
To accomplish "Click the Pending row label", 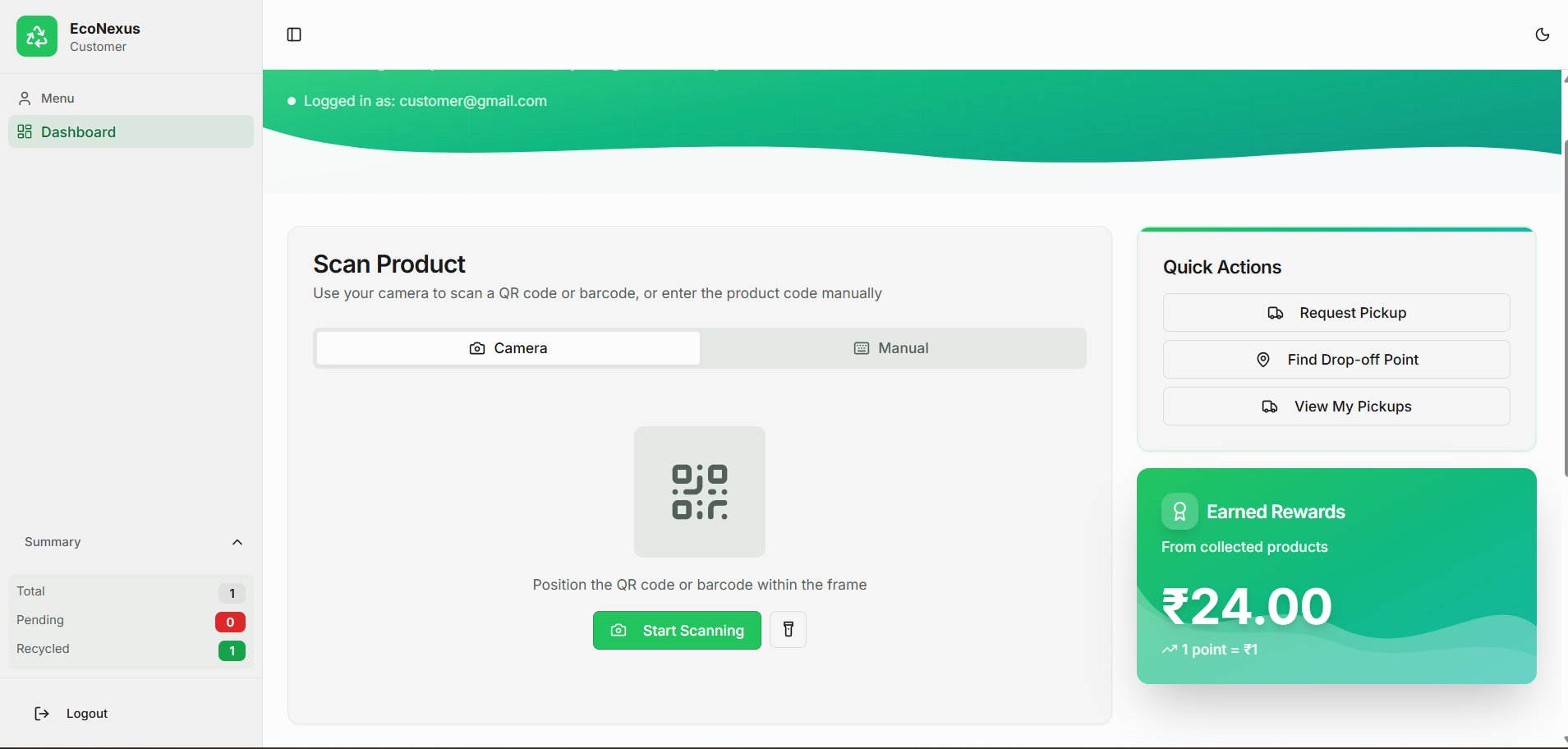I will point(40,620).
